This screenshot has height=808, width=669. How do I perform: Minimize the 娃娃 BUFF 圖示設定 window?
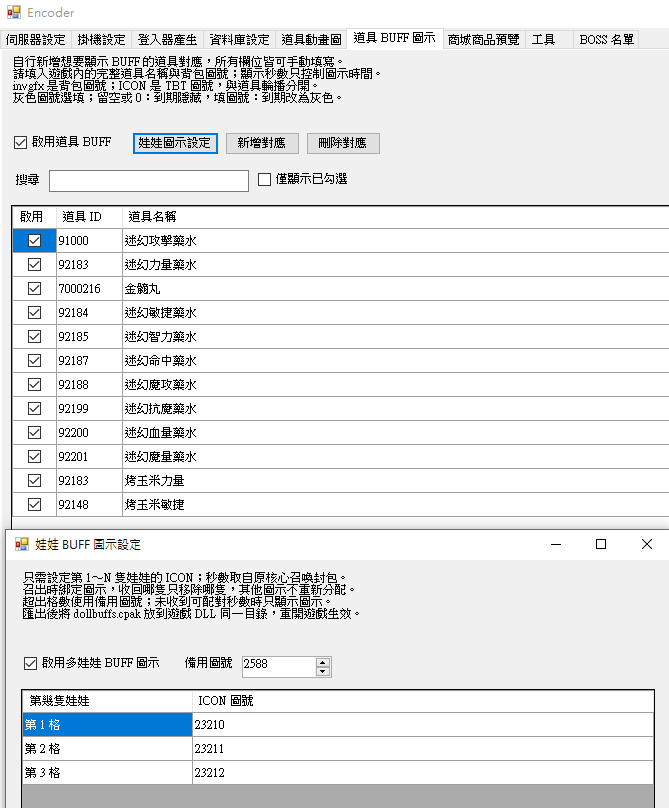556,544
